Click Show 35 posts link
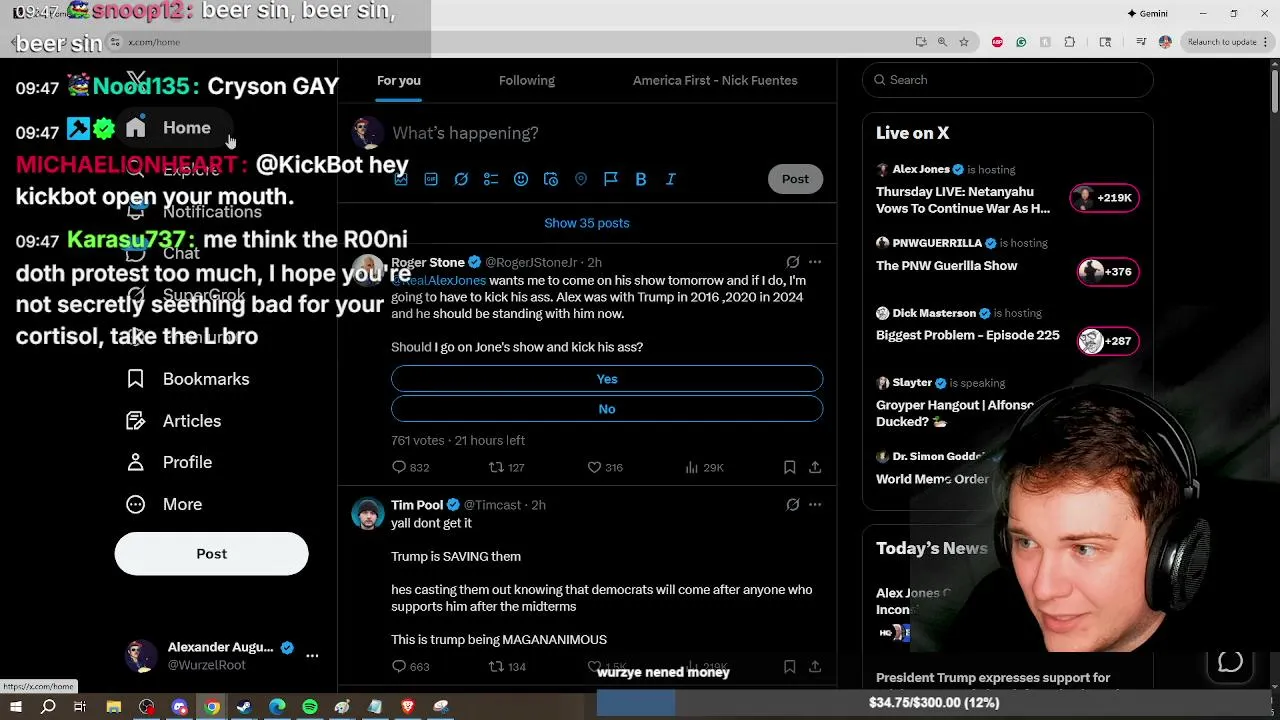This screenshot has width=1280, height=720. coord(587,223)
